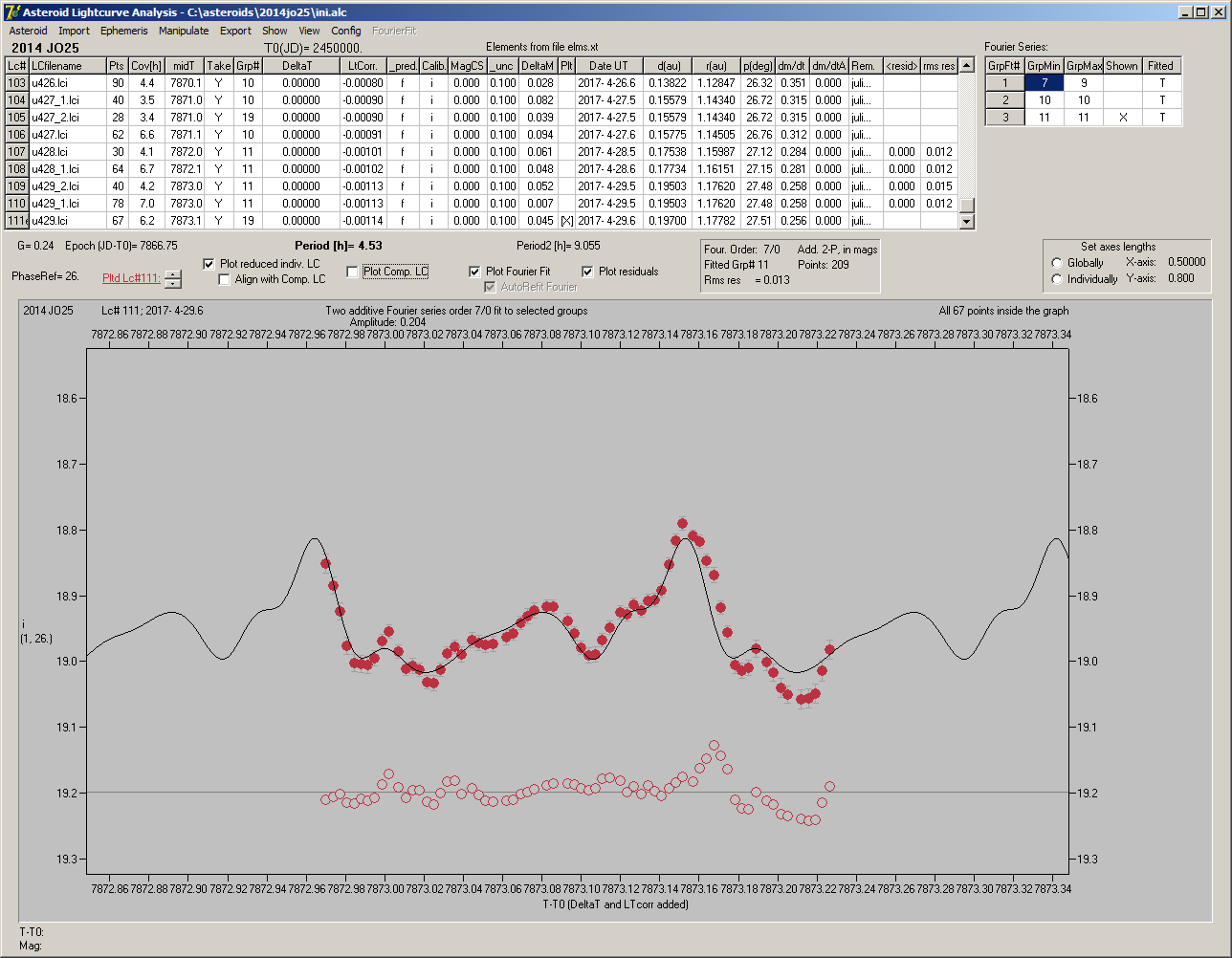
Task: Toggle Plot Fourier Fit checkbox
Action: 474,272
